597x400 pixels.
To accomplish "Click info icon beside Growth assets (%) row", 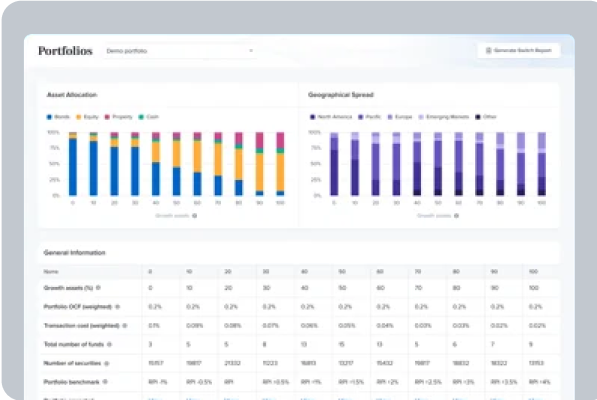I will tap(98, 288).
